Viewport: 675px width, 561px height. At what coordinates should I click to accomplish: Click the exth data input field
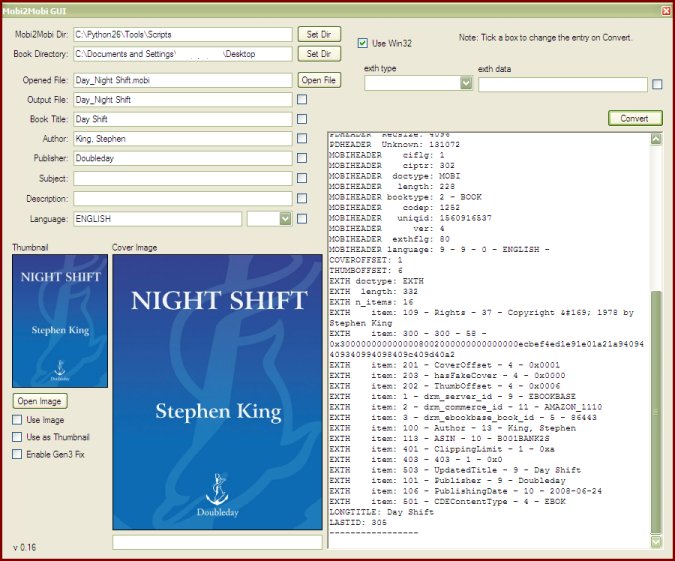(x=563, y=84)
